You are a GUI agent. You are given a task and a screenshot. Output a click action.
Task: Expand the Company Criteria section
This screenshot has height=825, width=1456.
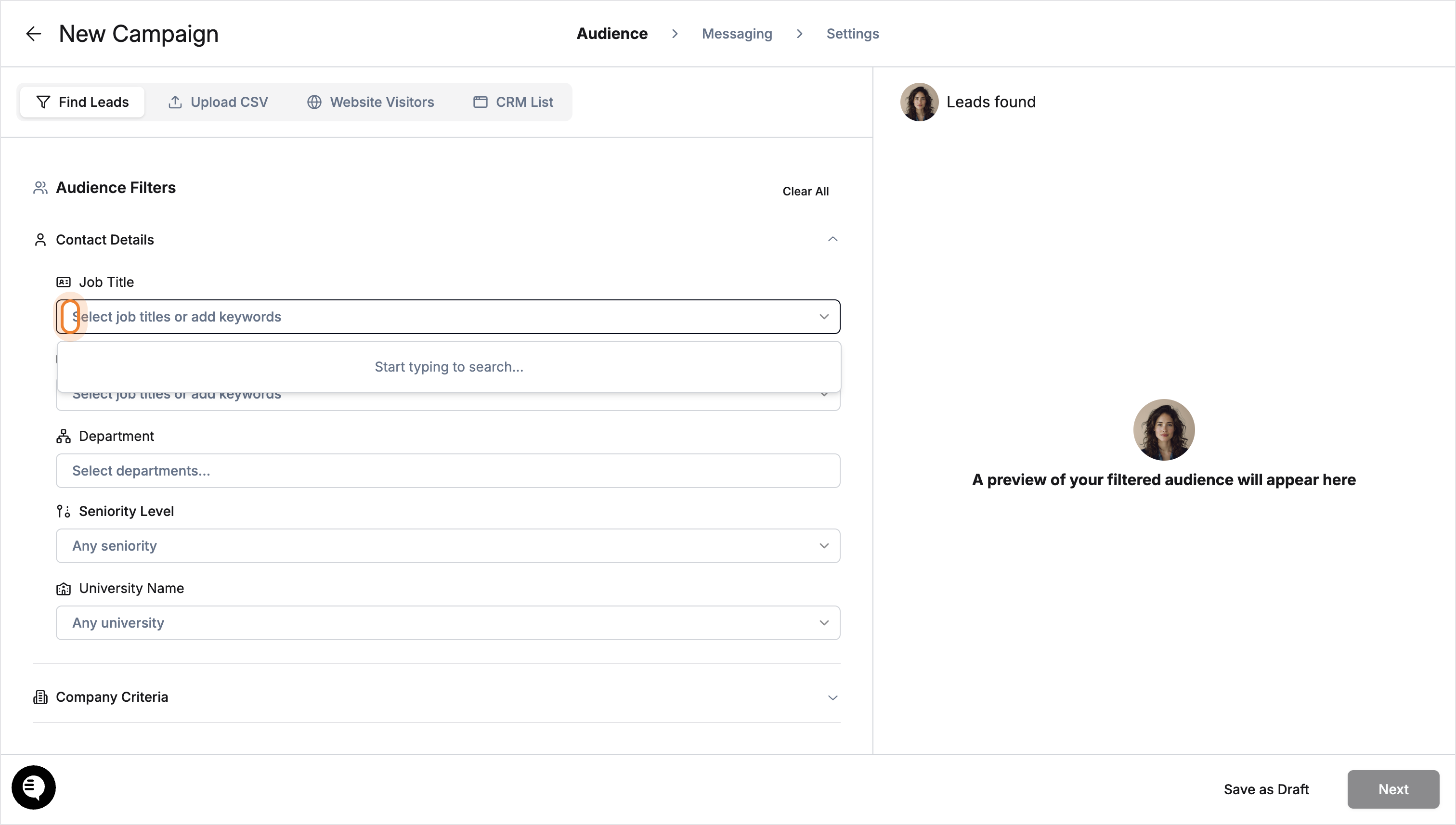[832, 697]
